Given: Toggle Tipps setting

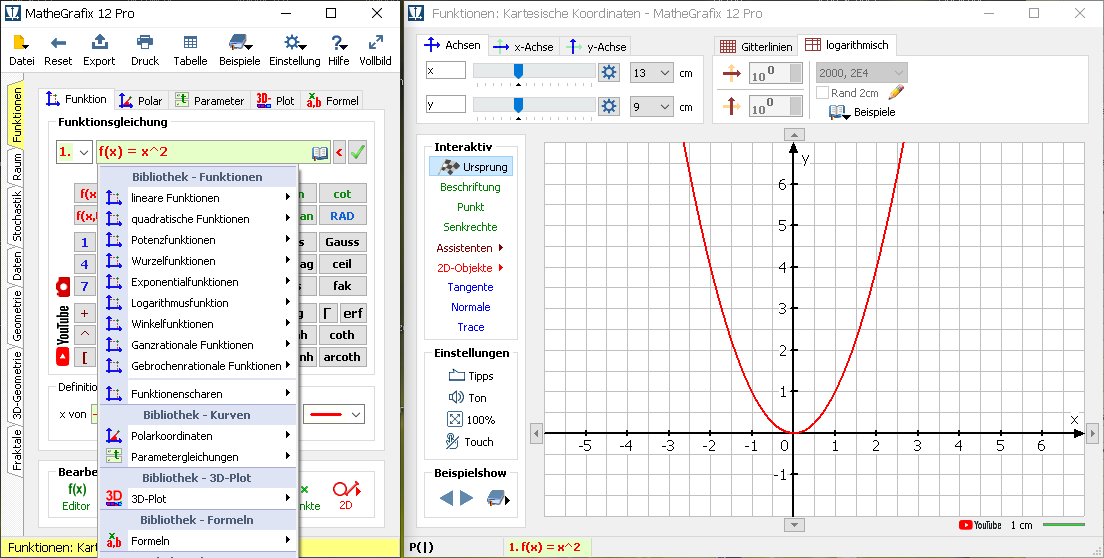Looking at the screenshot, I should tap(471, 376).
